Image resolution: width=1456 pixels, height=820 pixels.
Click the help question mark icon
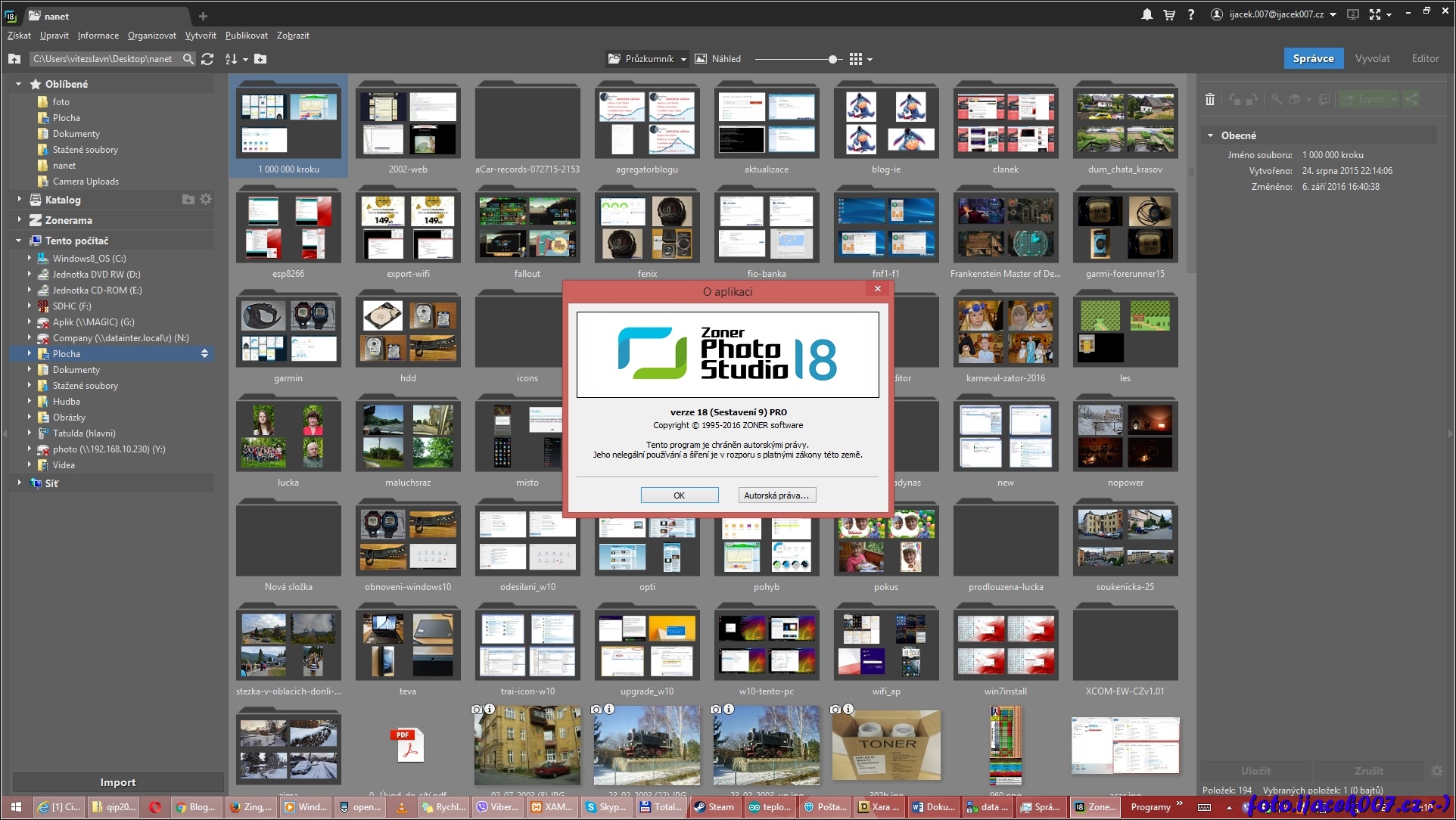[1191, 14]
